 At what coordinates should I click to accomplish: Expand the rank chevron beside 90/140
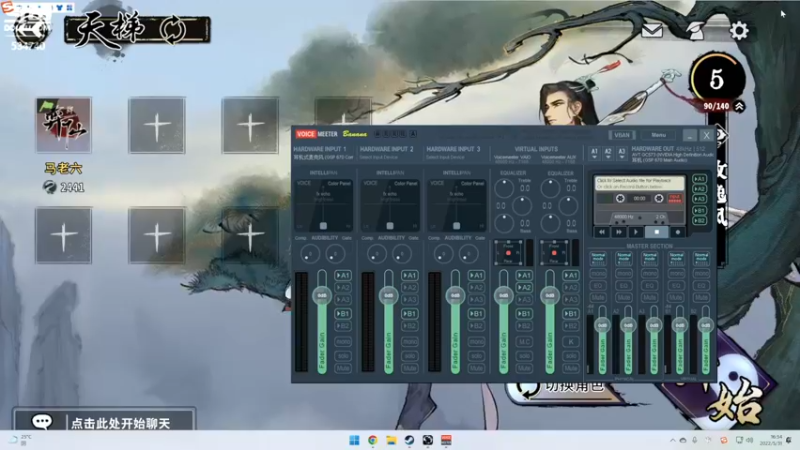739,106
